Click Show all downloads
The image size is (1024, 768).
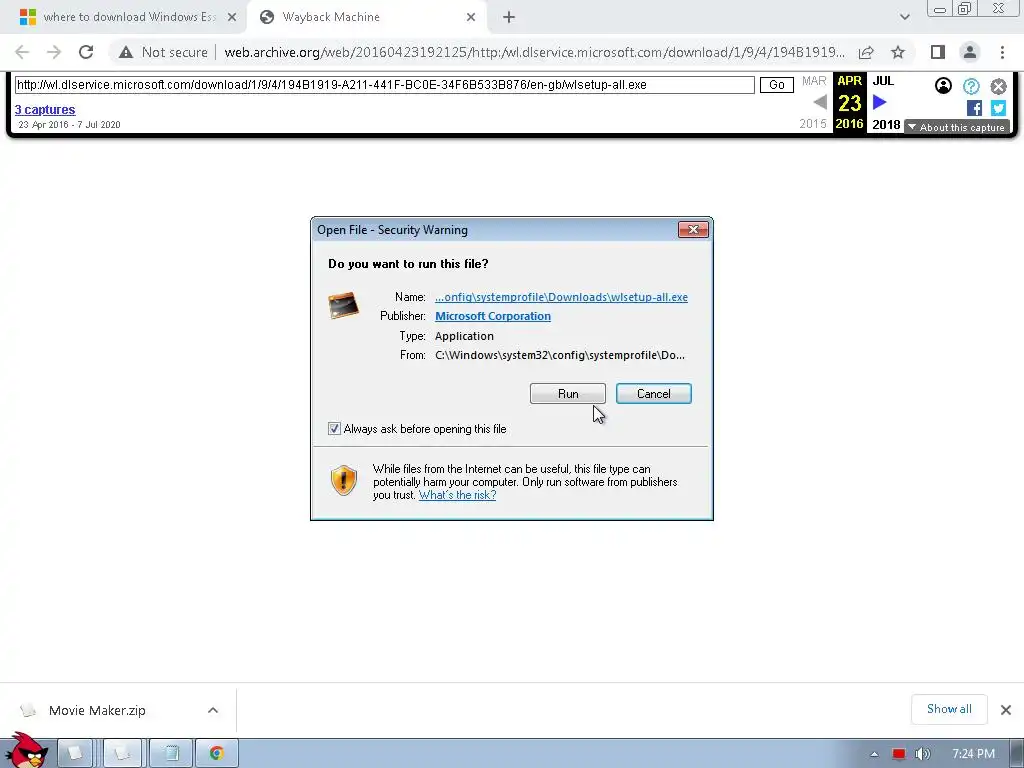coord(949,709)
